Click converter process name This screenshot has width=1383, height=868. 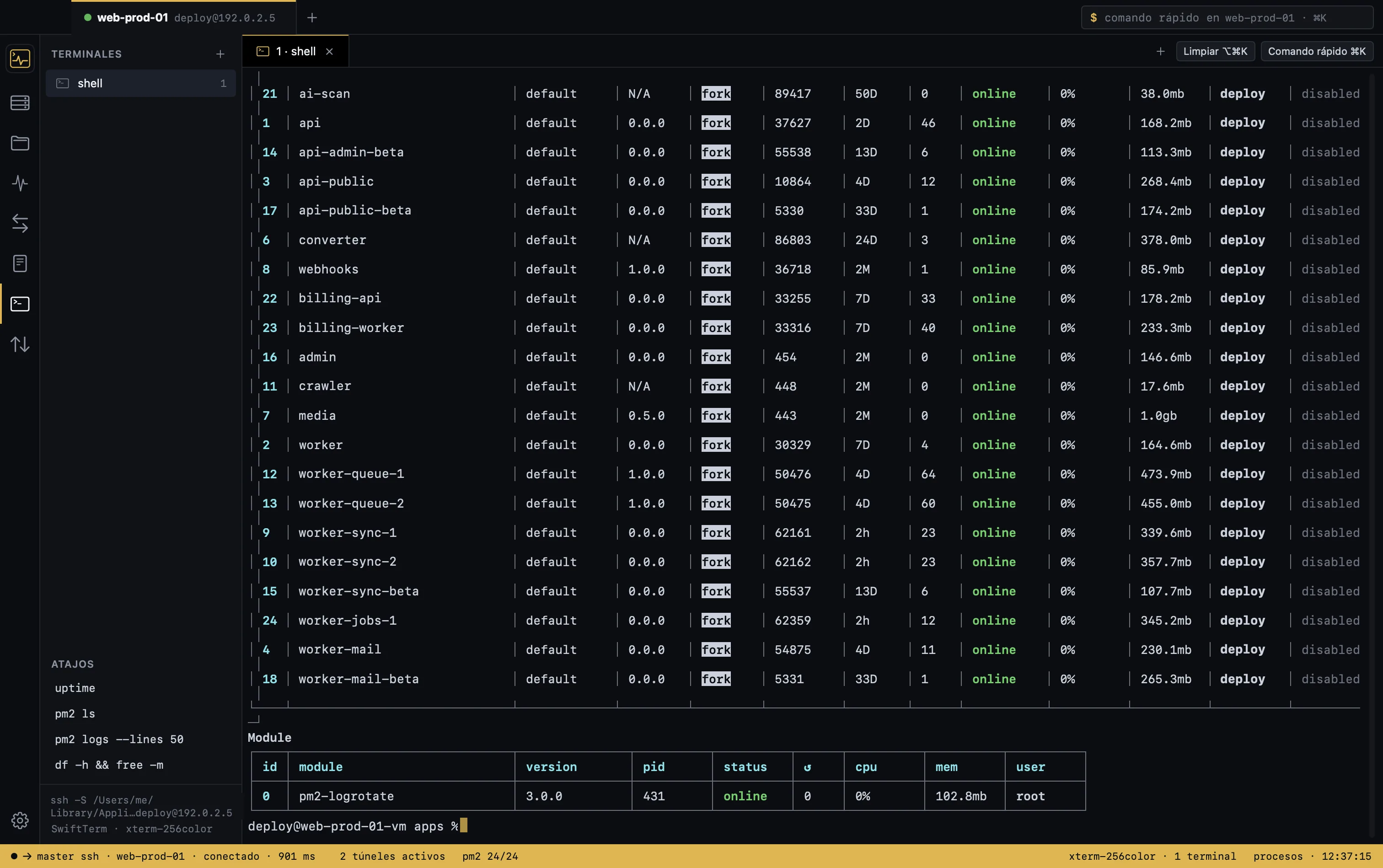click(x=332, y=240)
